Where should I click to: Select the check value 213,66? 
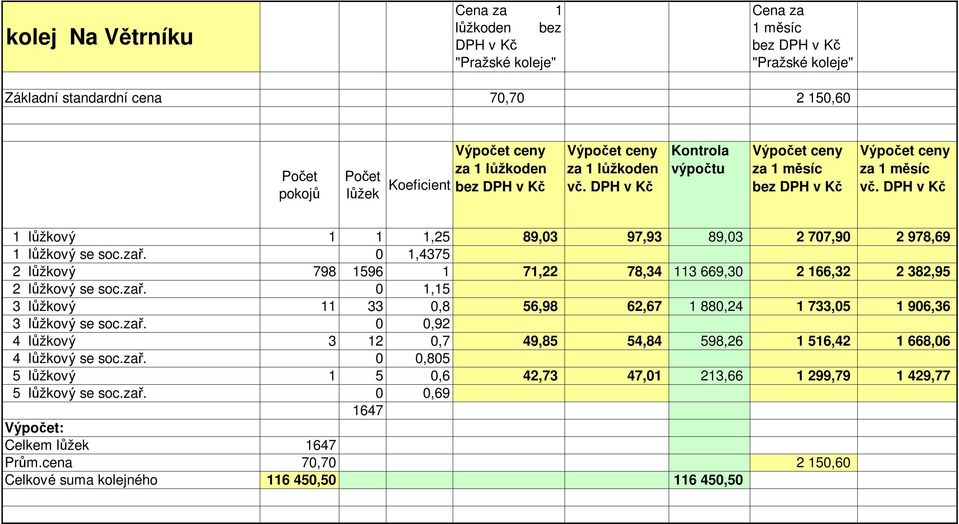[709, 375]
